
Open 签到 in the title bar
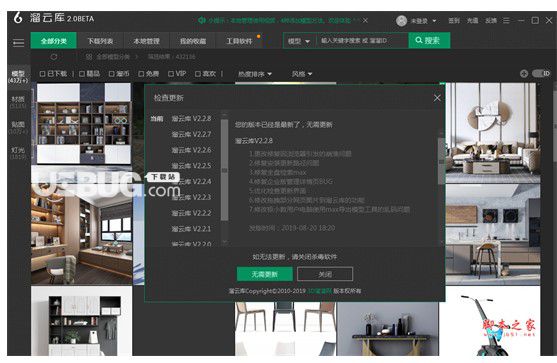(x=454, y=21)
